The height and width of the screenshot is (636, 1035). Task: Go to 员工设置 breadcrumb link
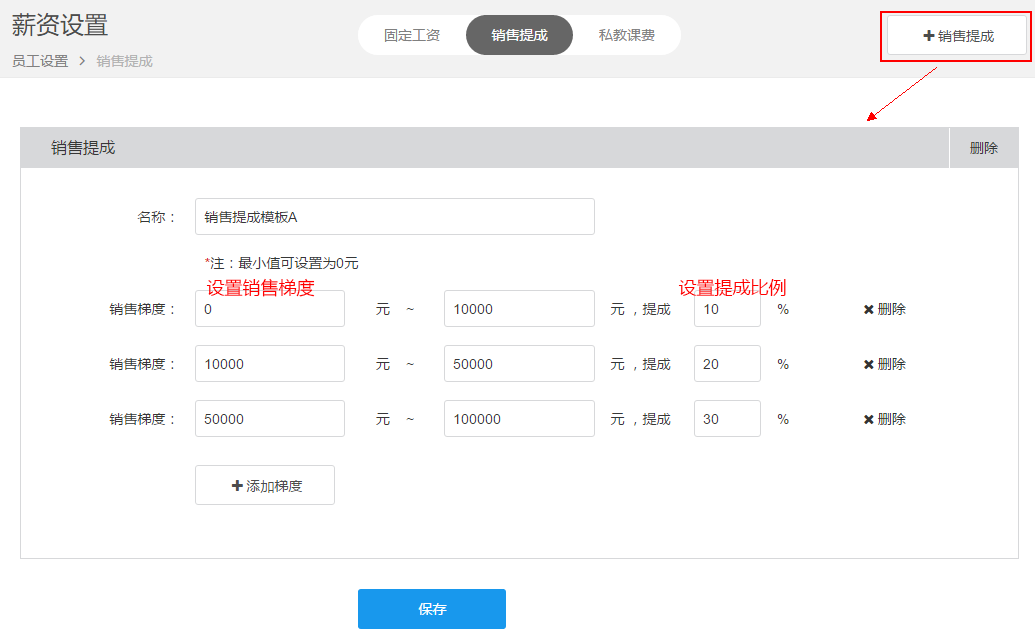coord(40,61)
